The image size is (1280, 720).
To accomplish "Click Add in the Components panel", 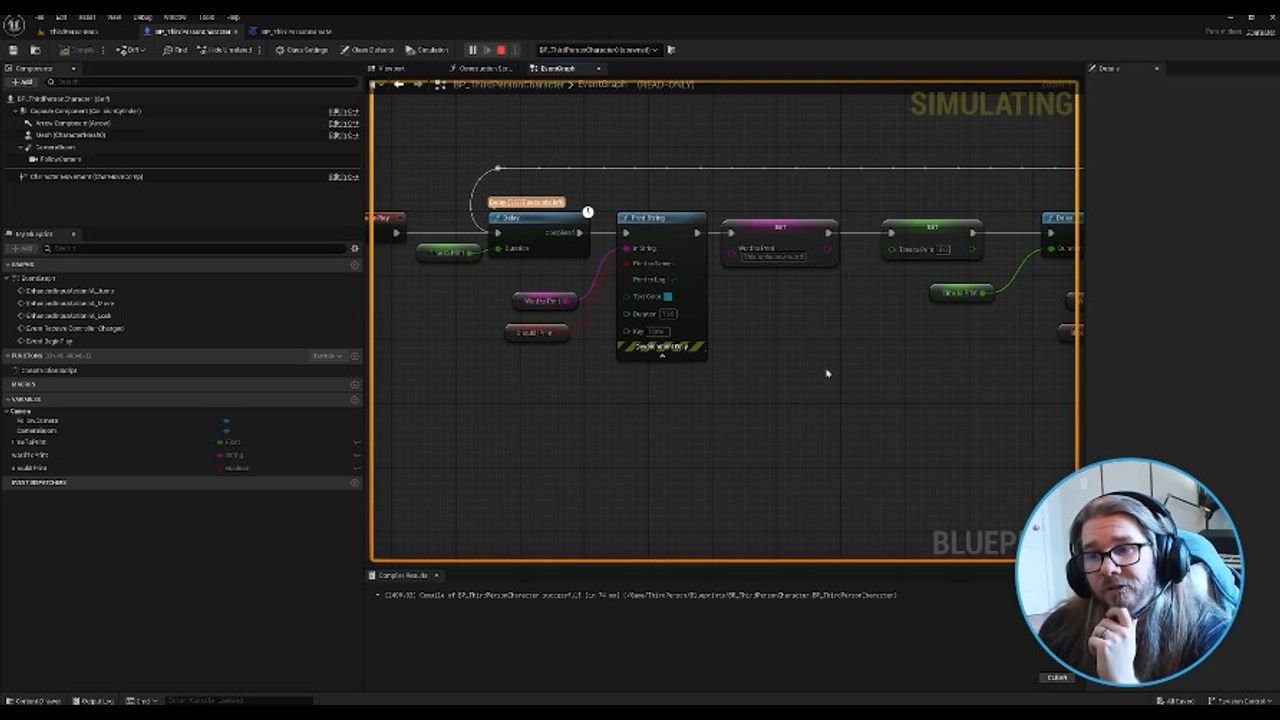I will pos(21,82).
